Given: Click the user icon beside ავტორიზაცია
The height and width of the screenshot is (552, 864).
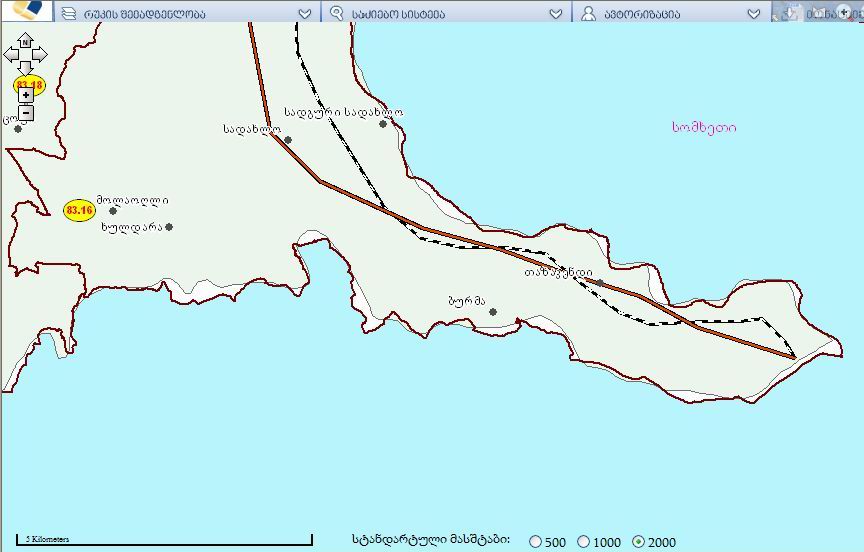Looking at the screenshot, I should click(588, 13).
